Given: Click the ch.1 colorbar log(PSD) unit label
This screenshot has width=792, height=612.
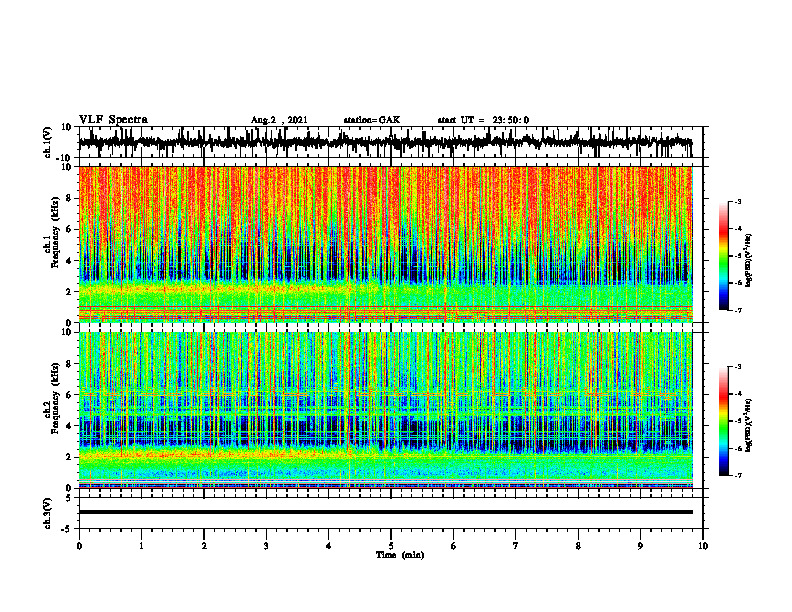Looking at the screenshot, I should [x=749, y=260].
